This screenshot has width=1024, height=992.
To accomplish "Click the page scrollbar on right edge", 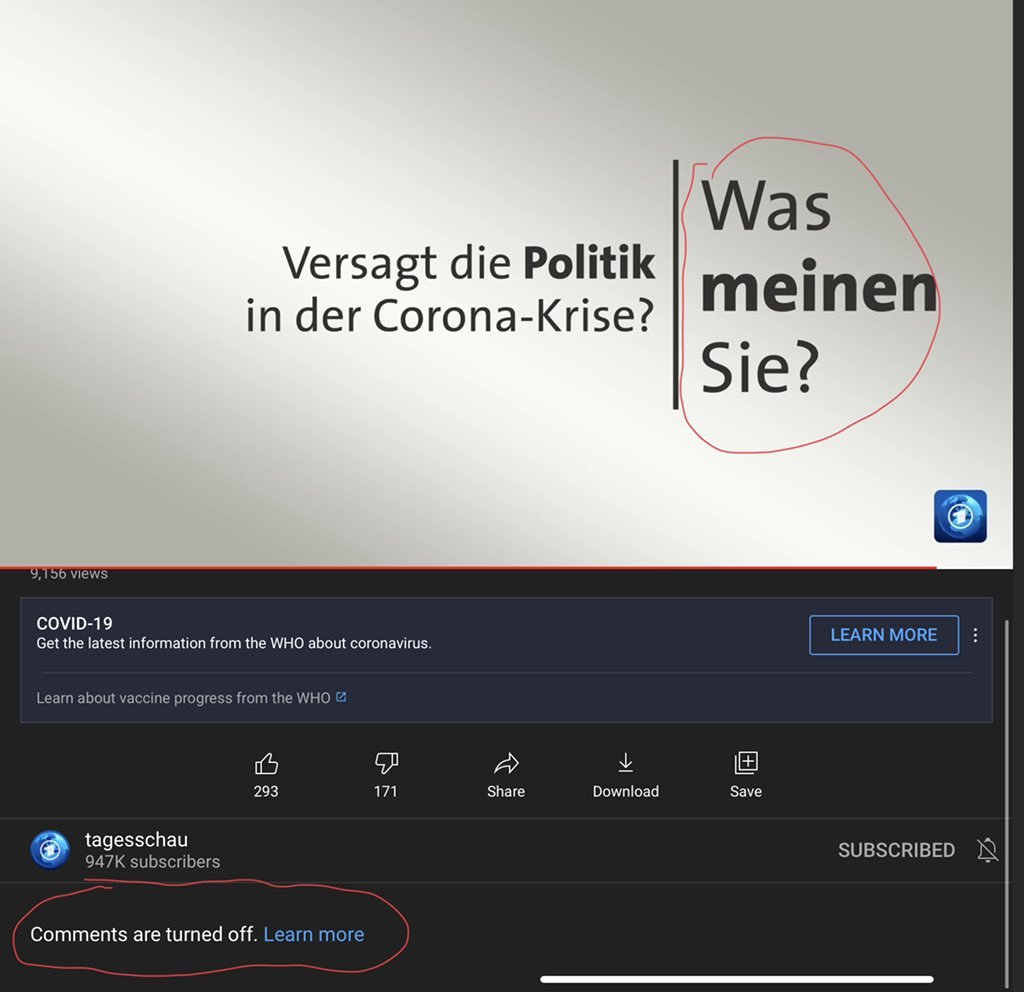I will (x=1006, y=803).
